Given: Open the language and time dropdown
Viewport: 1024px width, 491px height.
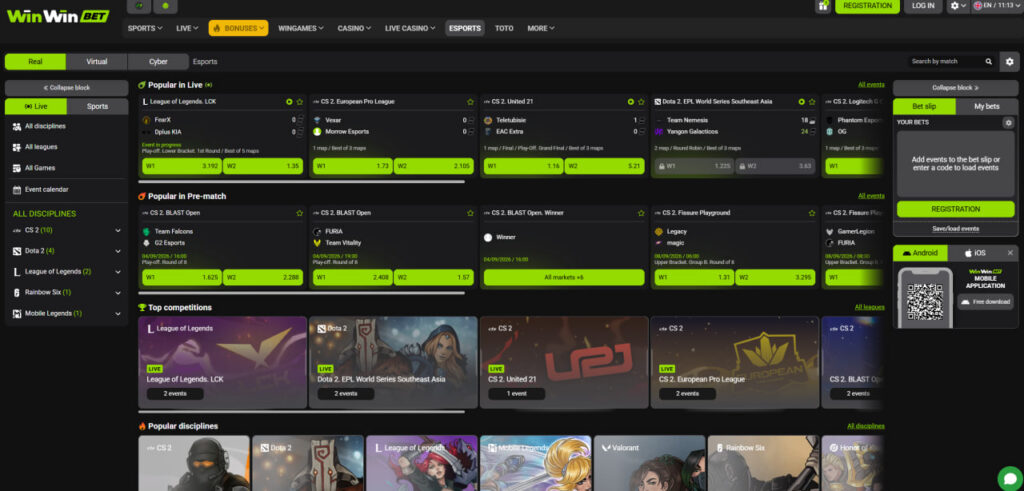Looking at the screenshot, I should (996, 5).
